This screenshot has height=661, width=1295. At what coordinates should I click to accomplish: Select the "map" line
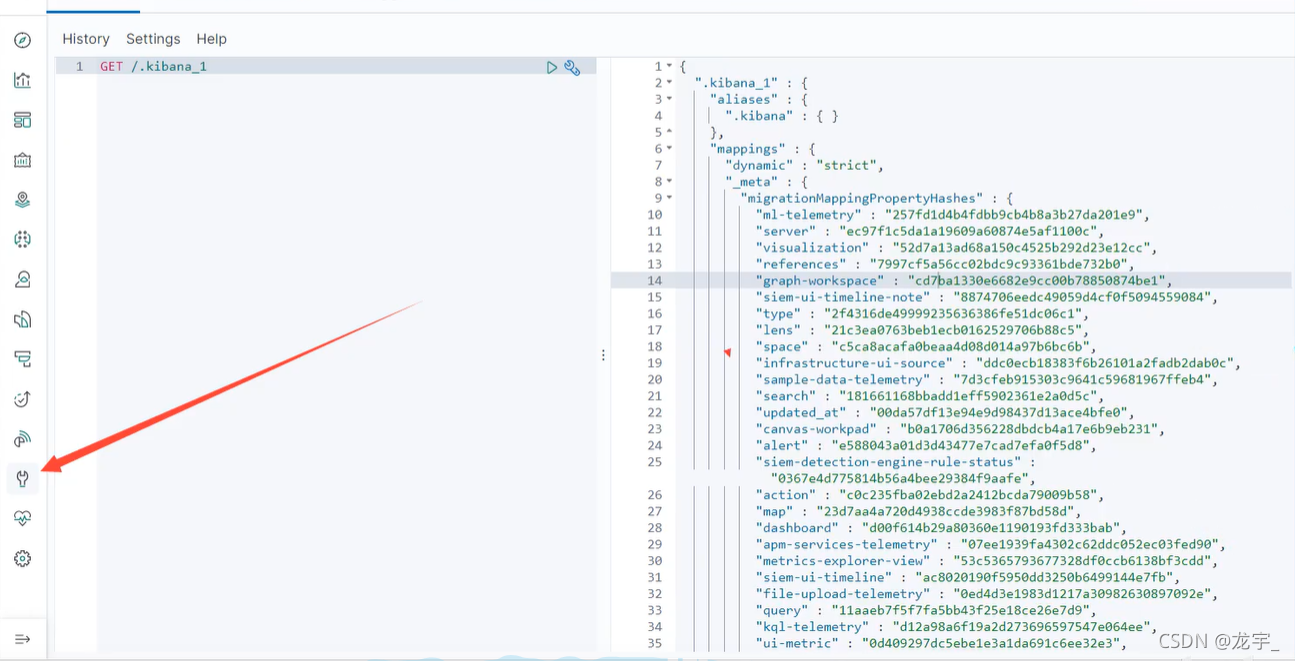919,511
